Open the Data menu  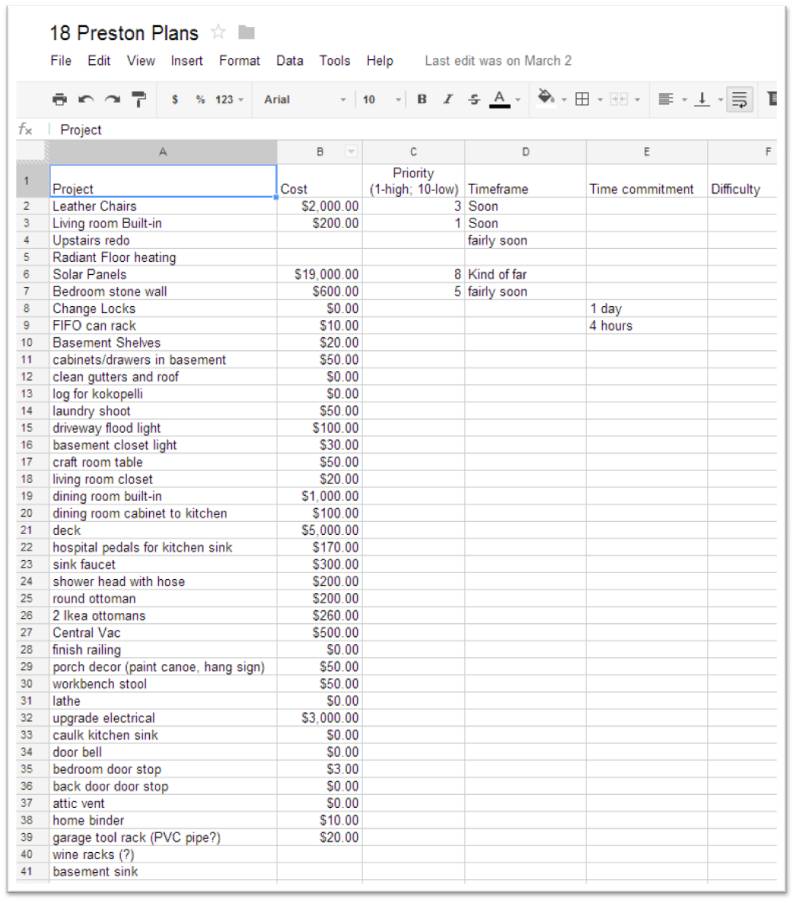point(290,61)
